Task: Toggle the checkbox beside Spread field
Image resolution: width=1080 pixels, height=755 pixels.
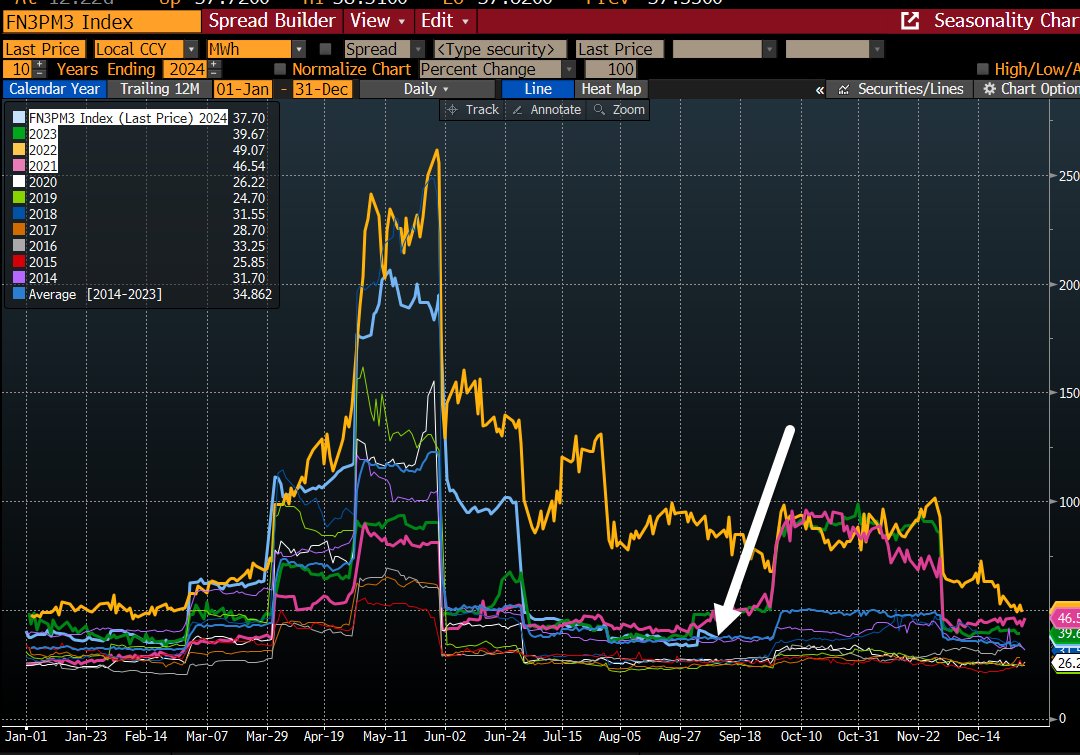Action: (x=325, y=49)
